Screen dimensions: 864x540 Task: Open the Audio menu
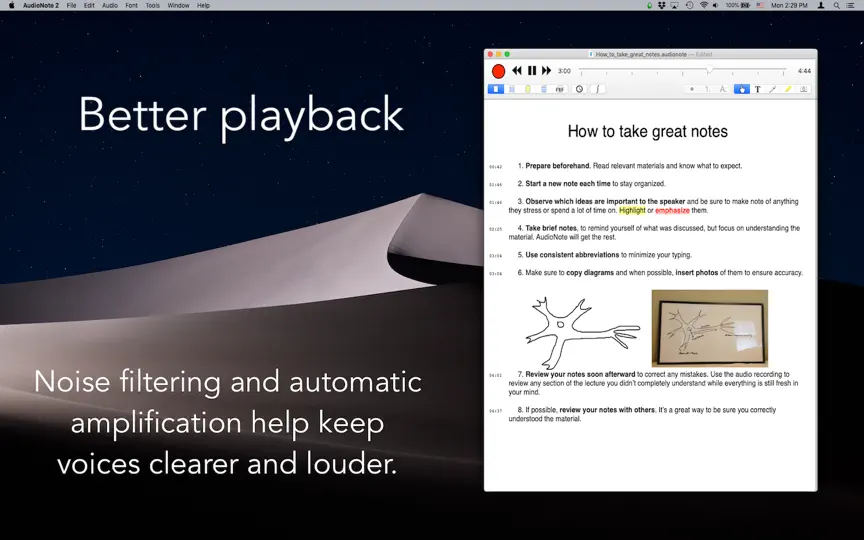point(110,6)
